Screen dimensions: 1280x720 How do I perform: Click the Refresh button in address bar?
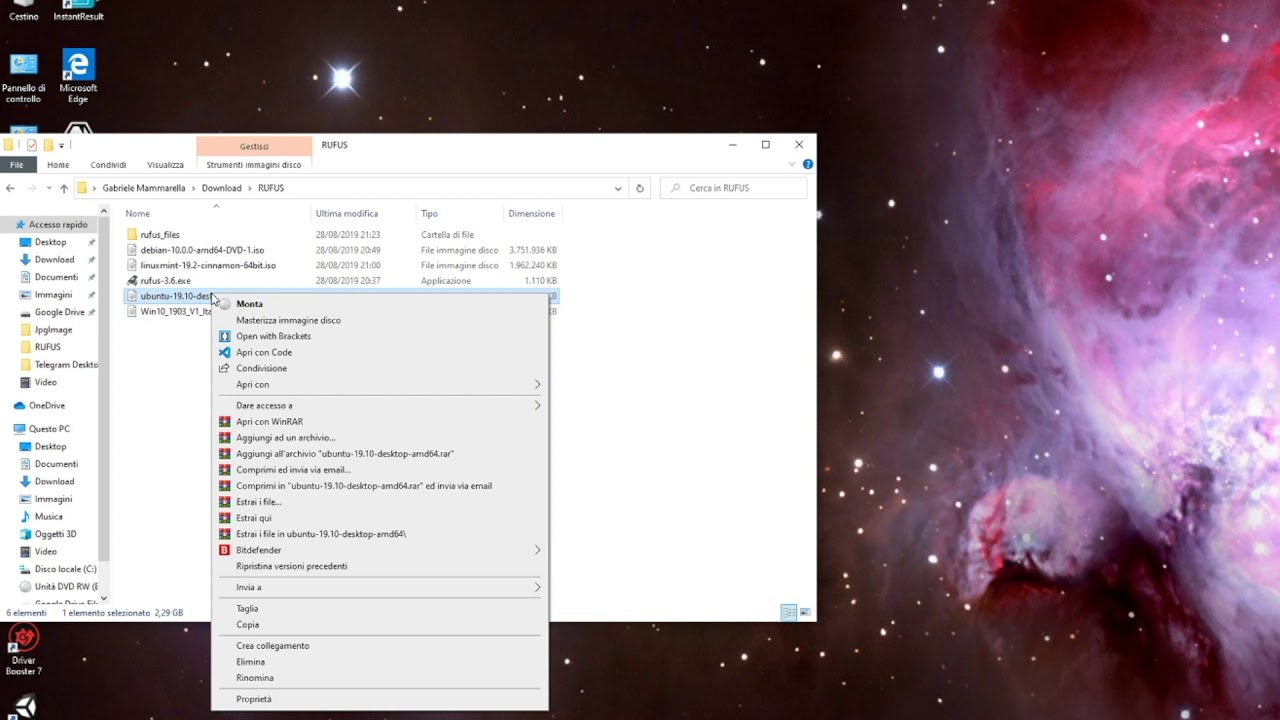click(640, 188)
